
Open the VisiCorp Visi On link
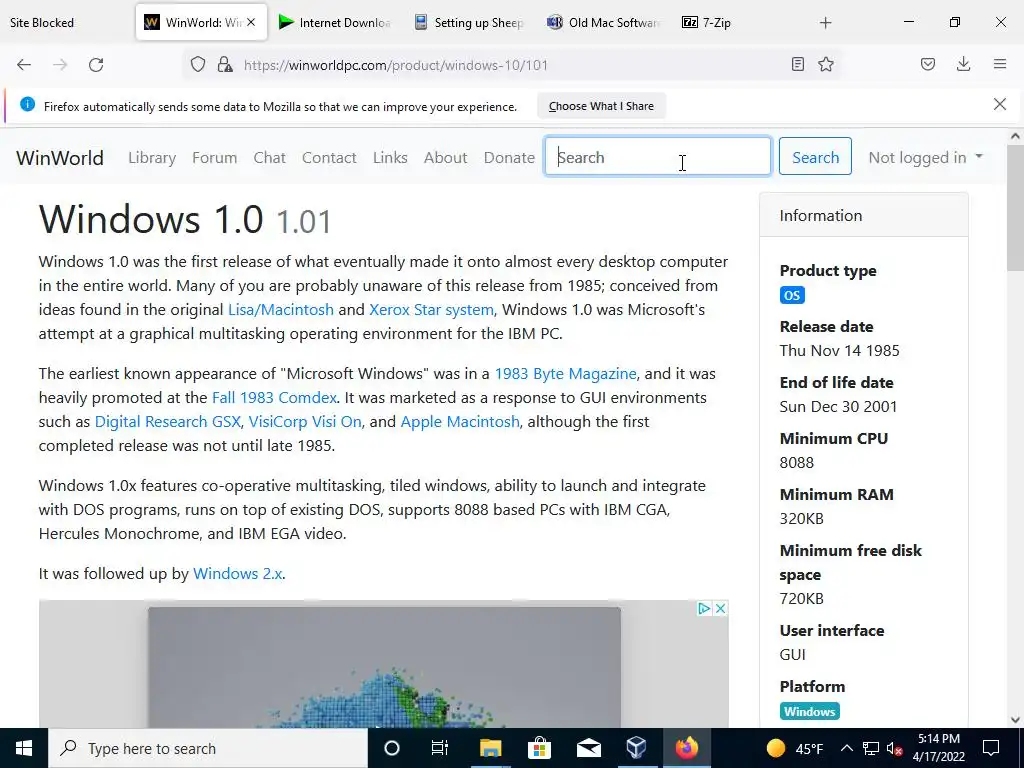[305, 422]
